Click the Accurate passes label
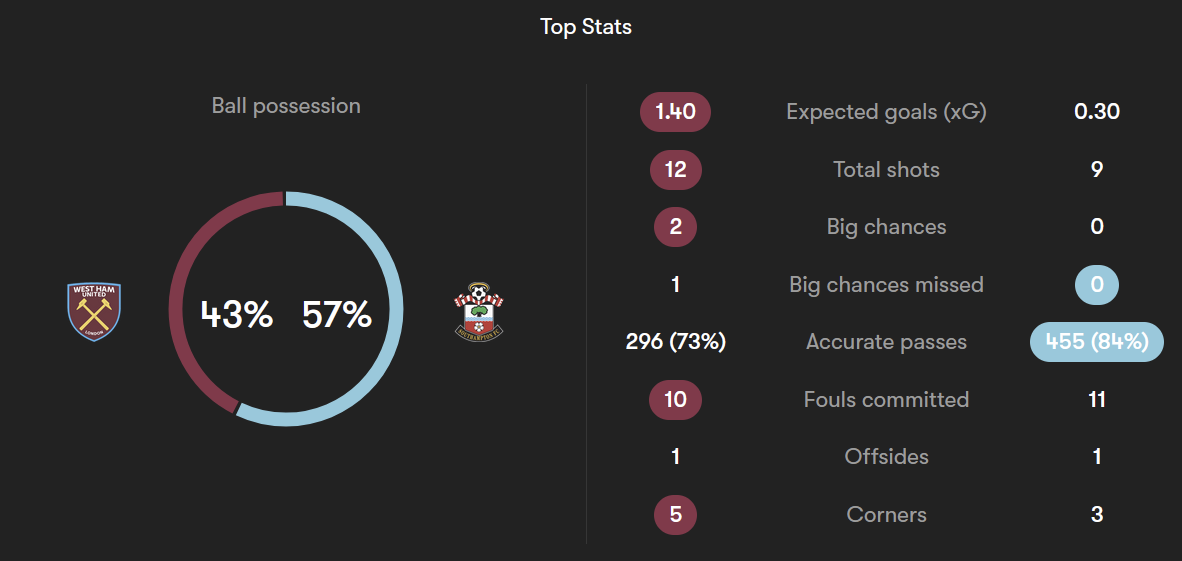The image size is (1182, 561). coord(886,342)
